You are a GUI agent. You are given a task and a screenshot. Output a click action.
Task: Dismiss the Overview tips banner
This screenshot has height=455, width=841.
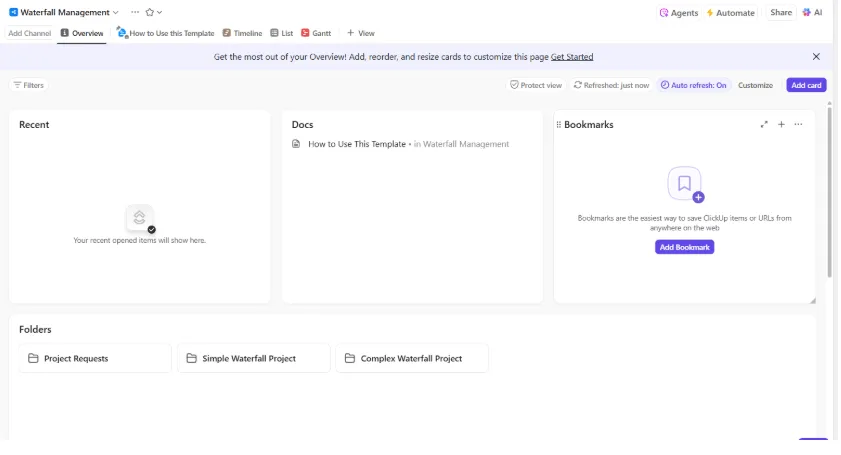[x=816, y=56]
